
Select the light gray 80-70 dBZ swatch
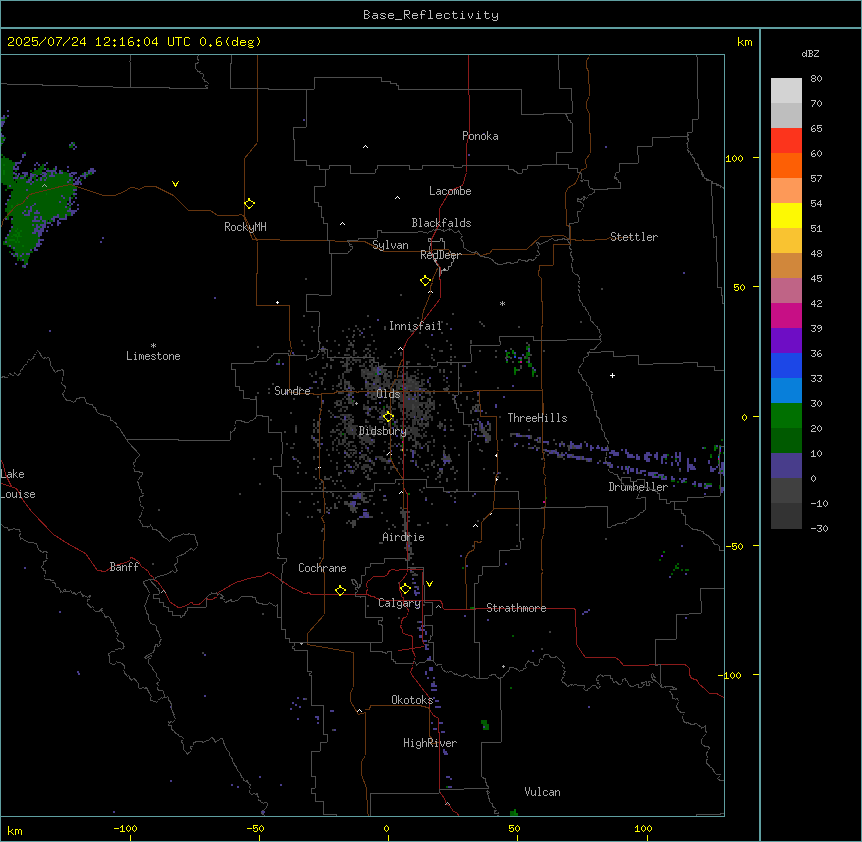point(786,91)
